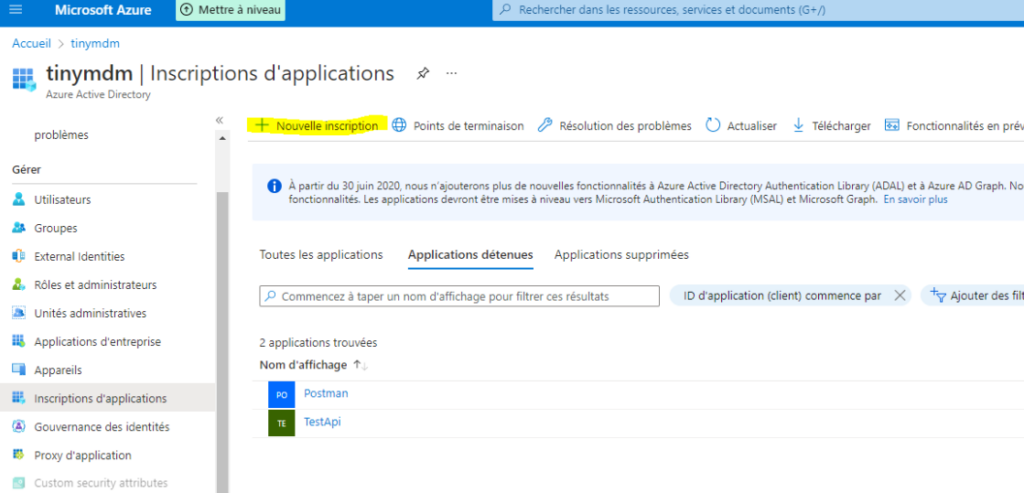Open Résolution des problèmes

click(x=615, y=126)
